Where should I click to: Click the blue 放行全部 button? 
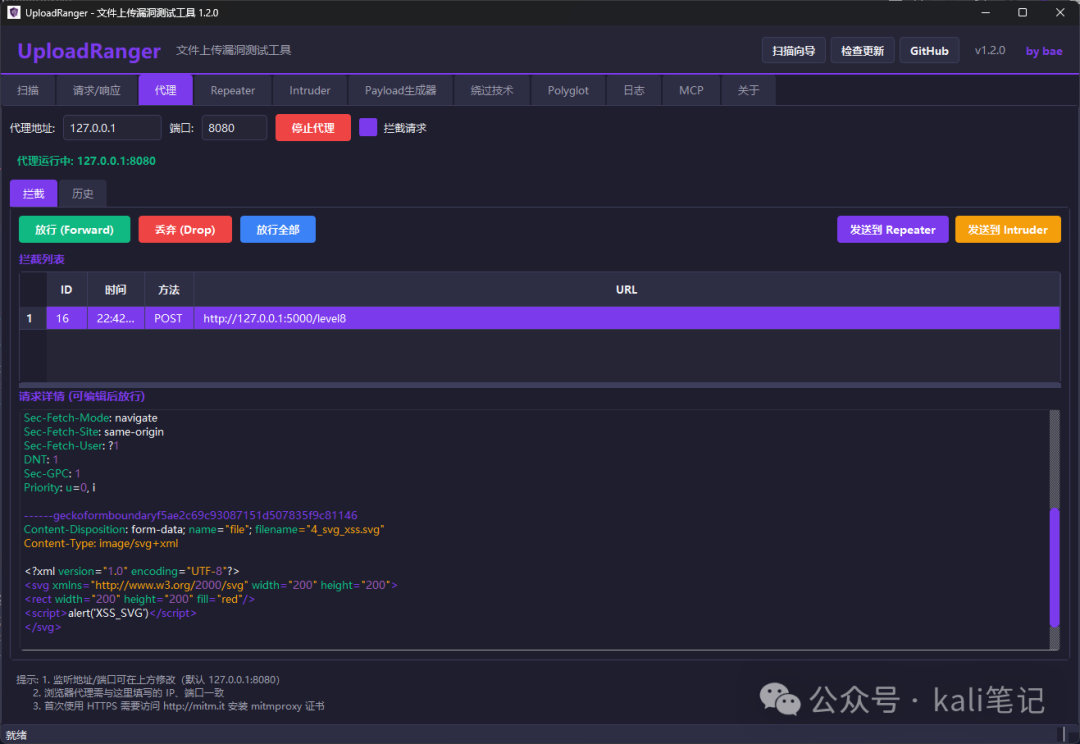[278, 229]
